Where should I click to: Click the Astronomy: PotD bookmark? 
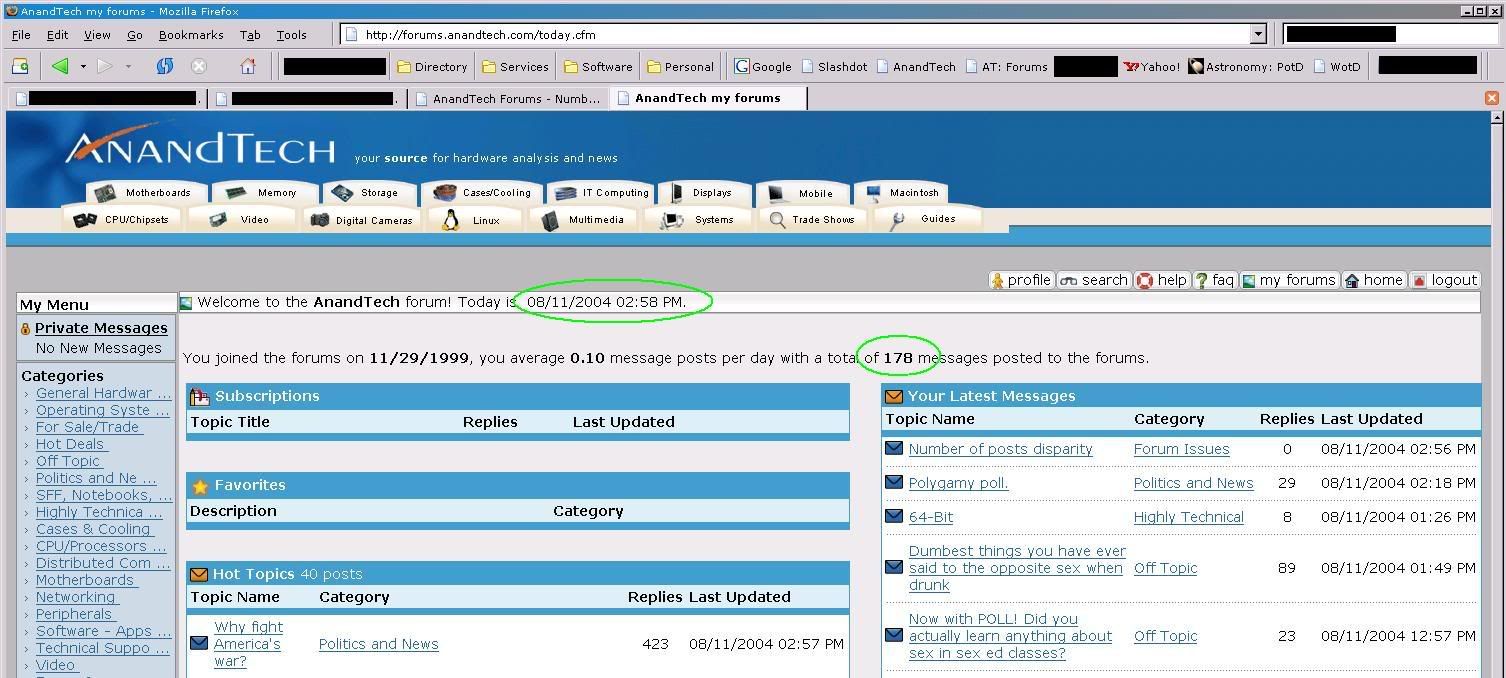click(1246, 67)
